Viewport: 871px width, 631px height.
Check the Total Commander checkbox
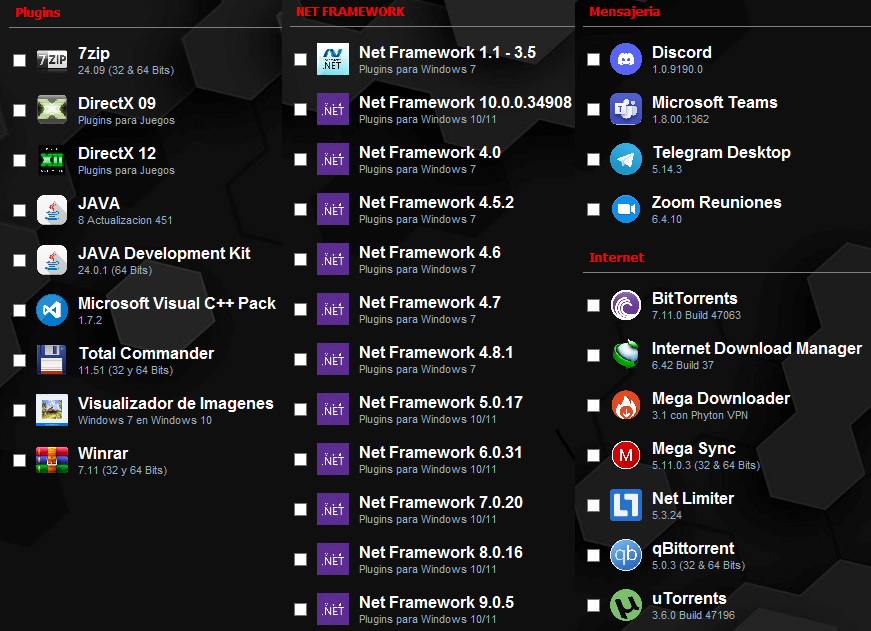pos(19,360)
